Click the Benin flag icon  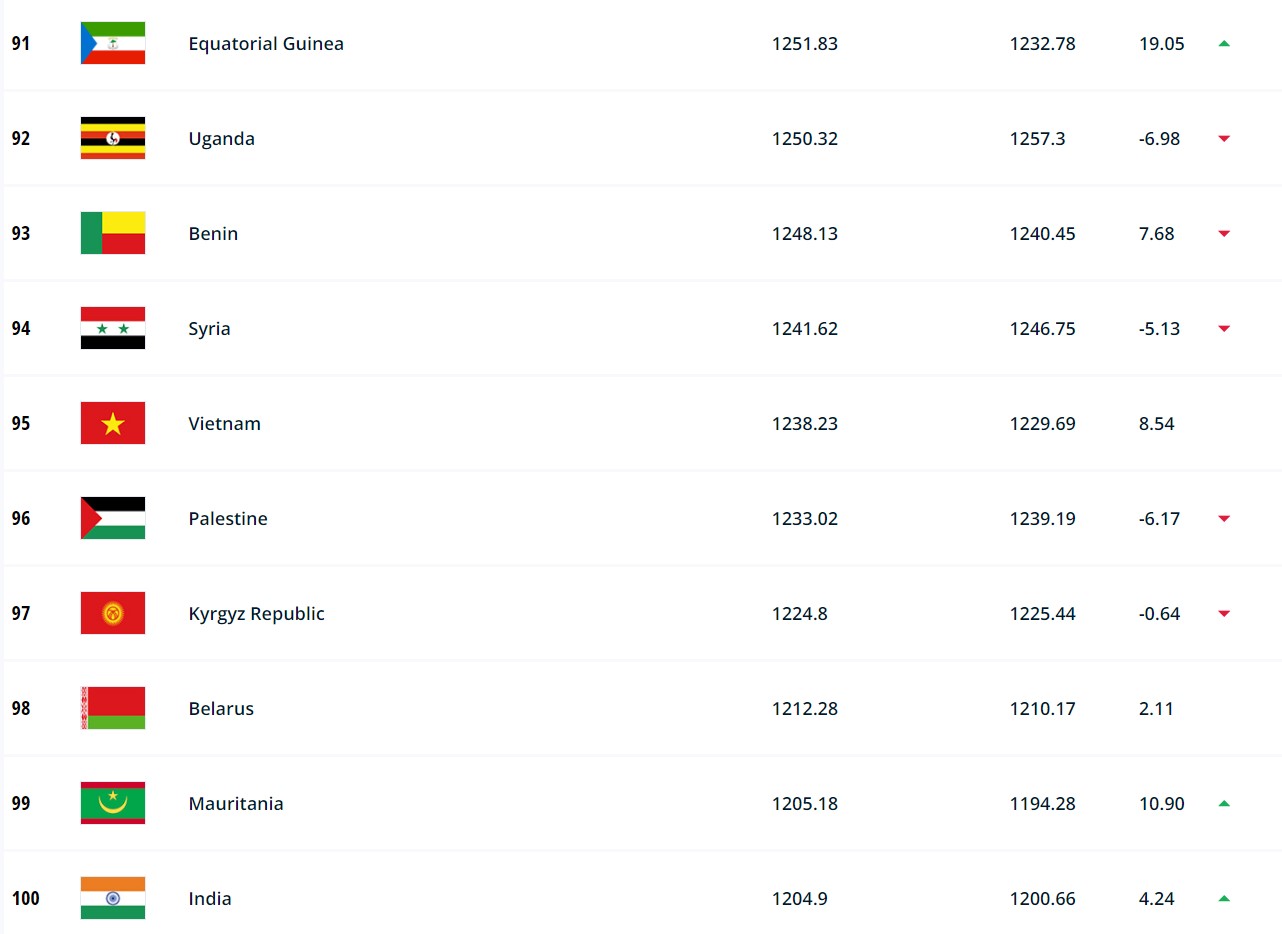113,233
